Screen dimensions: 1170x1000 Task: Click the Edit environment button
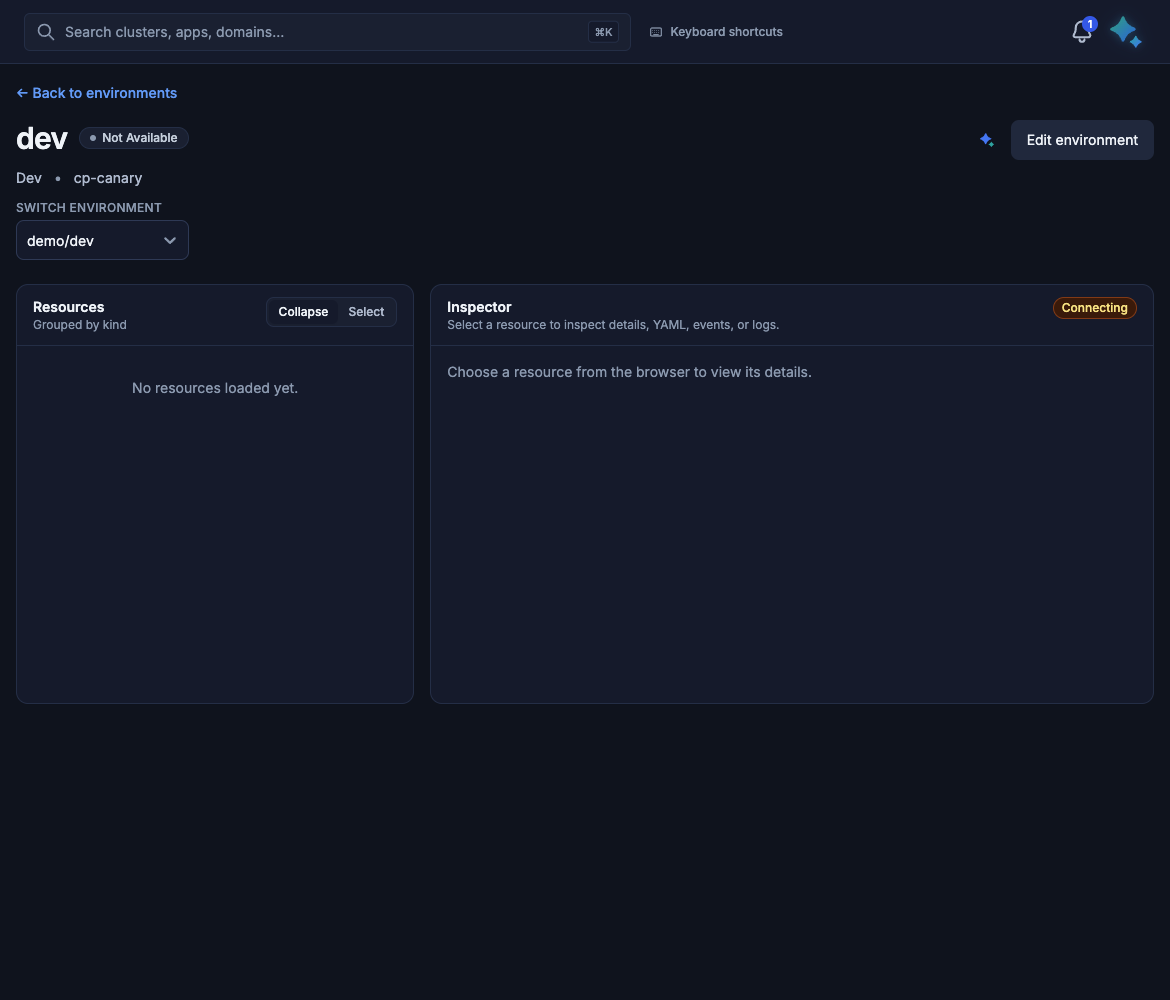pos(1082,140)
